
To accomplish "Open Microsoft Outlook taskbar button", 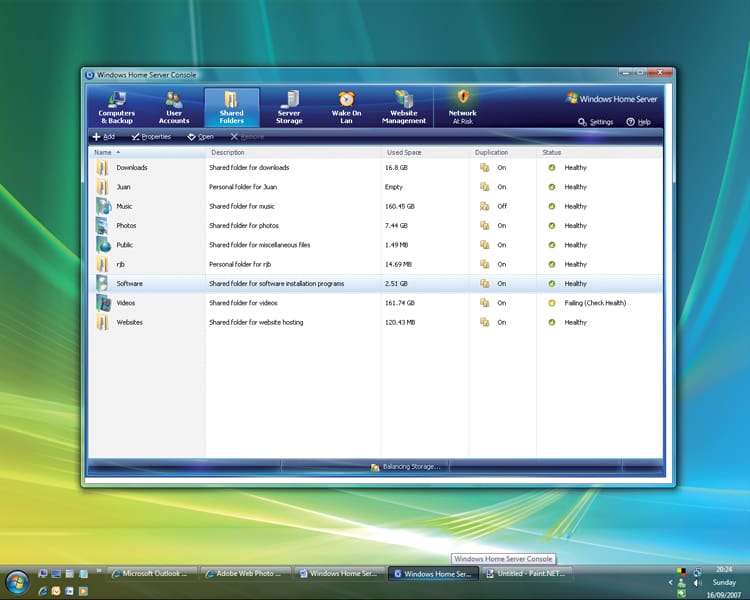I will pos(153,573).
